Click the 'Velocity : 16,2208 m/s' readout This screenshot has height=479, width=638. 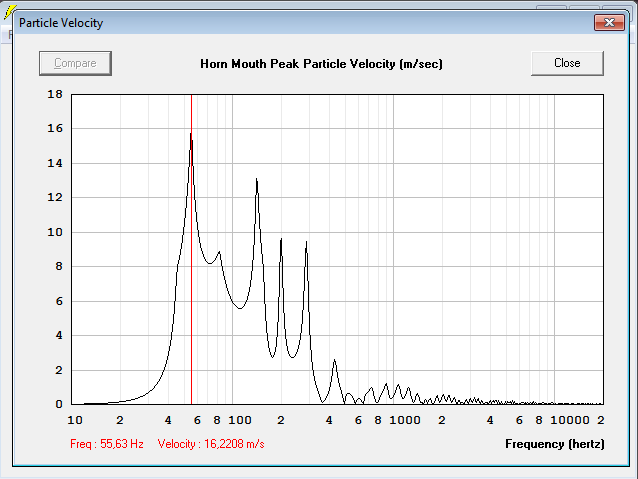[211, 444]
